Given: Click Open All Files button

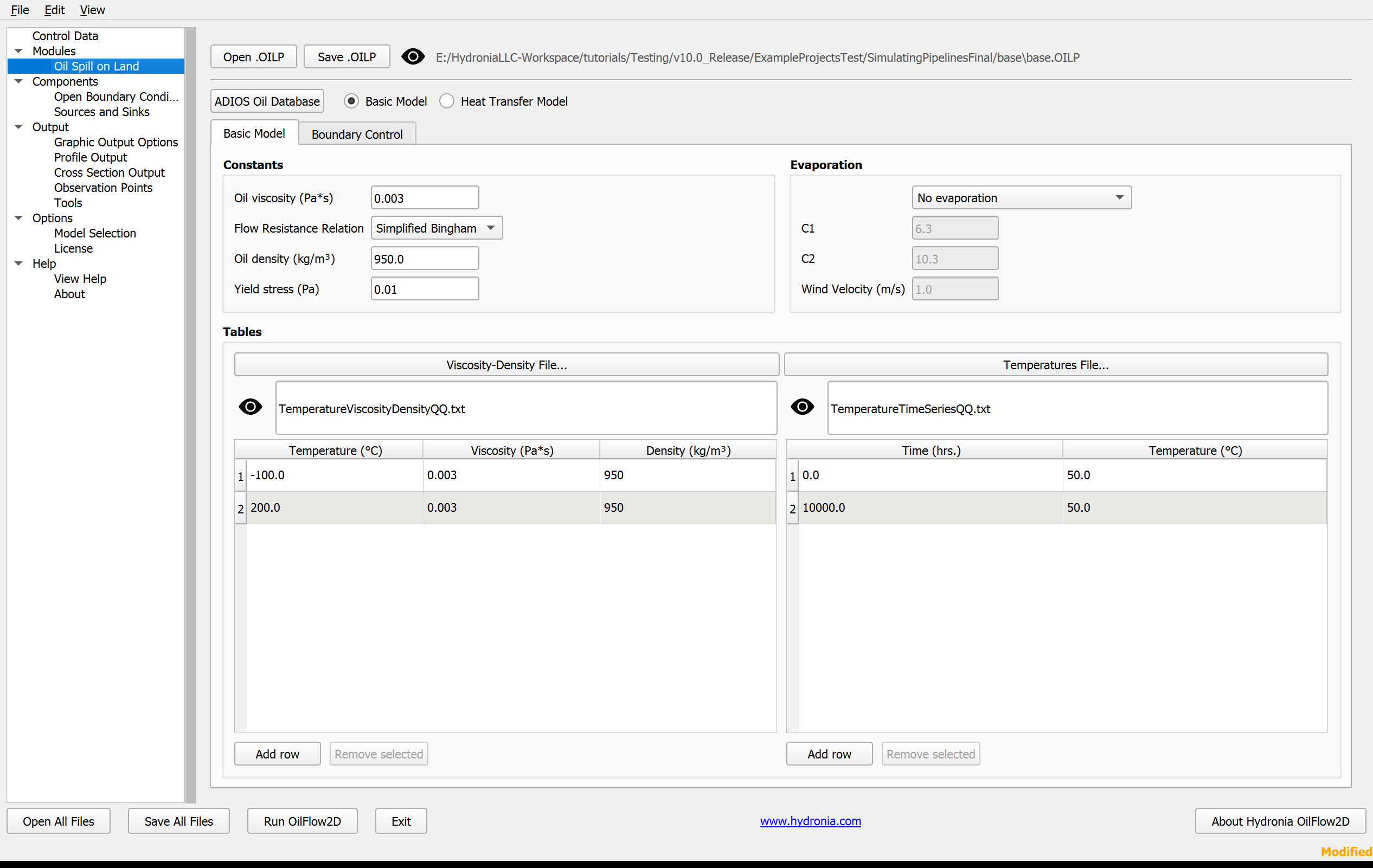Looking at the screenshot, I should tap(59, 821).
